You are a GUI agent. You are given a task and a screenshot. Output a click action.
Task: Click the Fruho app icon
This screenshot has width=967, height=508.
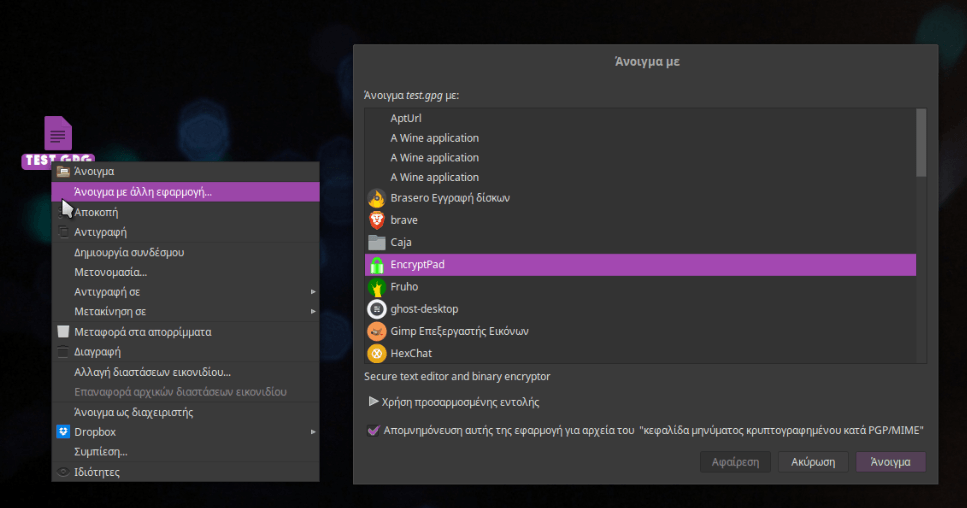coord(376,287)
